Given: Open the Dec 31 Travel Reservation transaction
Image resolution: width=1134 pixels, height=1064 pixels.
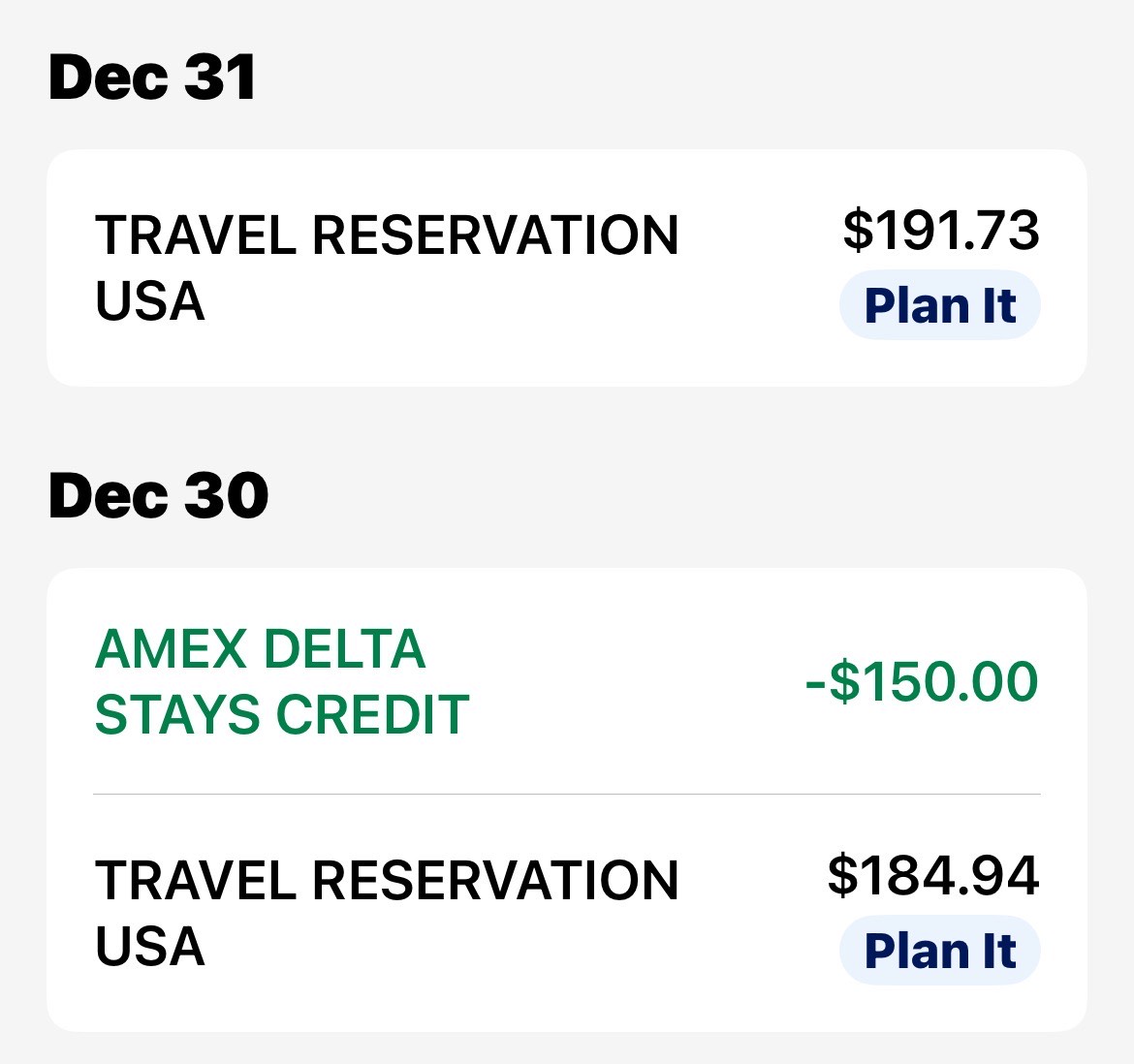Looking at the screenshot, I should (x=388, y=267).
